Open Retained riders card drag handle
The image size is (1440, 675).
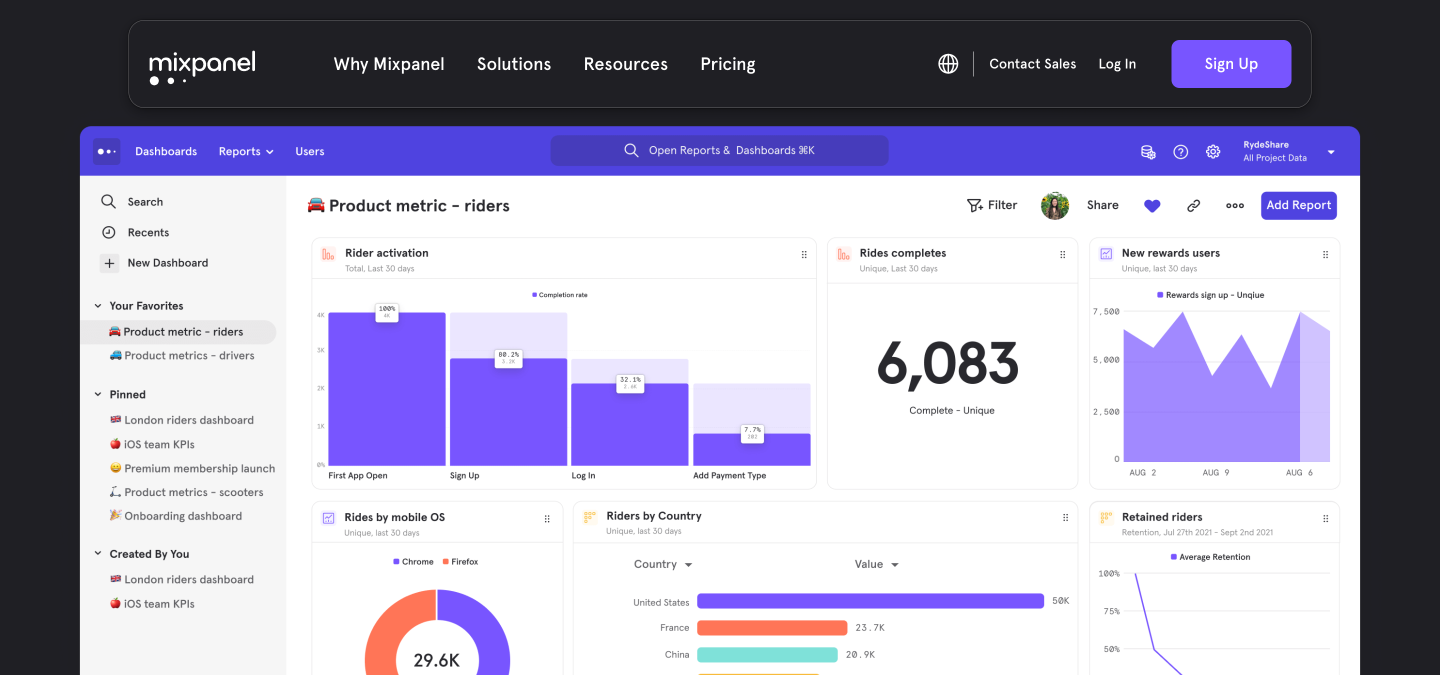(x=1326, y=519)
